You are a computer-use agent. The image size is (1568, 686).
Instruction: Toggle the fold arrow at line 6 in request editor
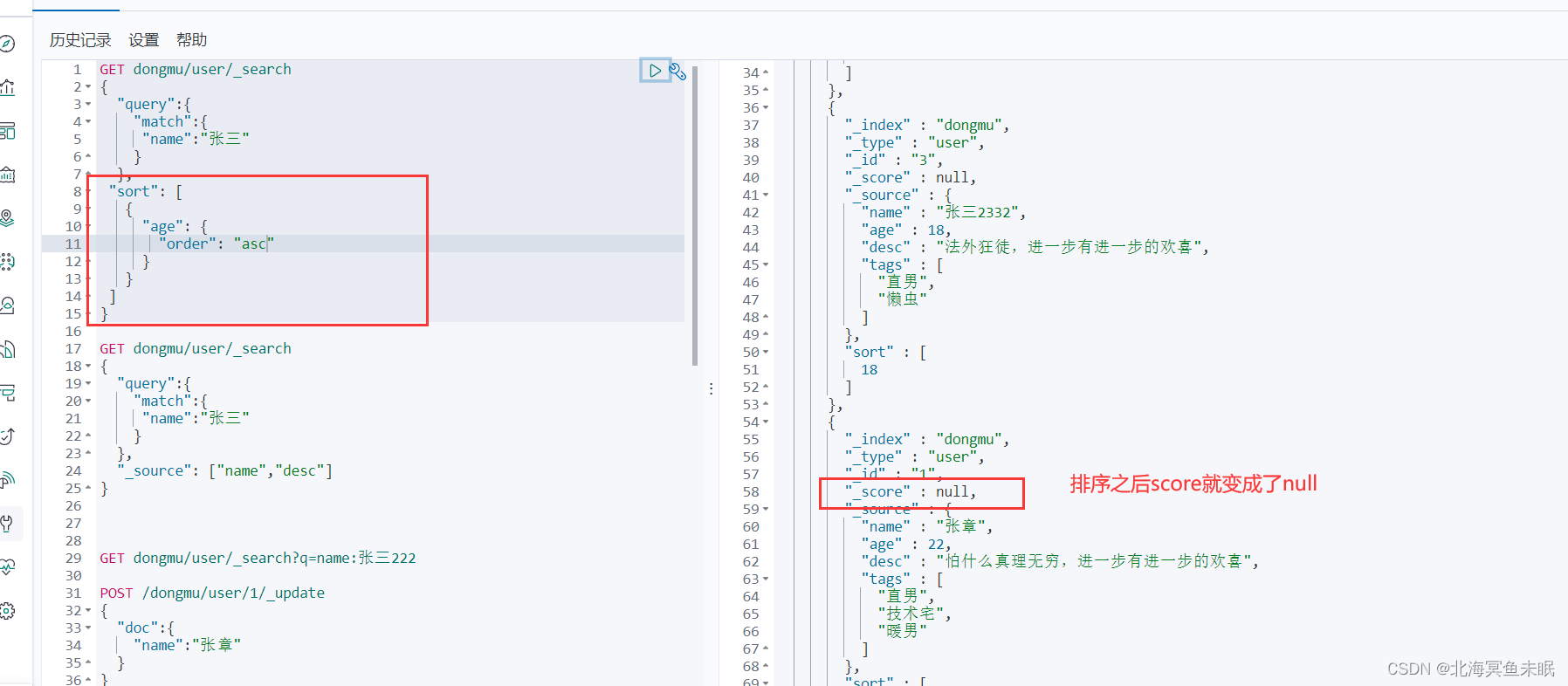[88, 157]
